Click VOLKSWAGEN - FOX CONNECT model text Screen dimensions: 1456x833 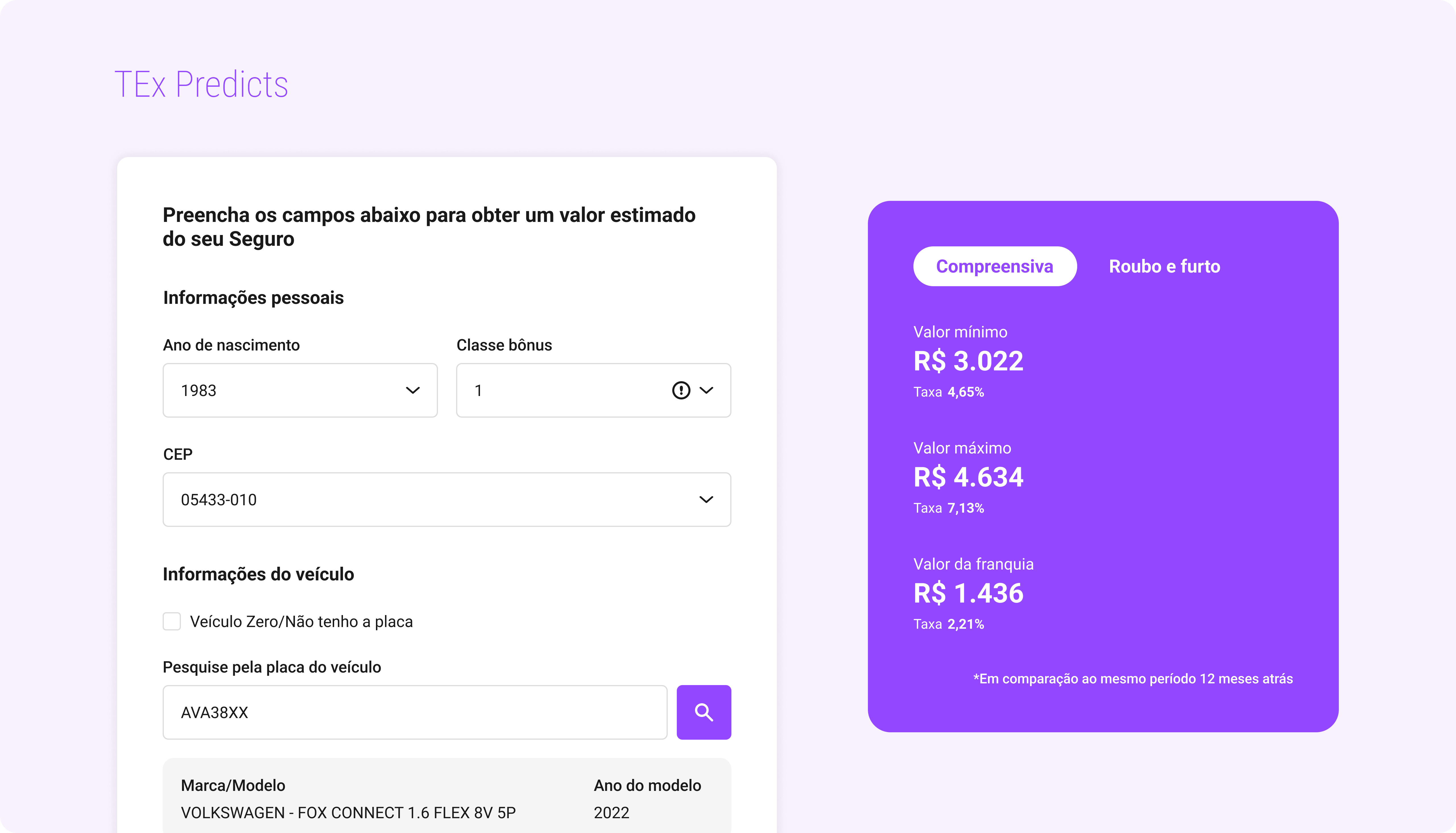pyautogui.click(x=348, y=813)
